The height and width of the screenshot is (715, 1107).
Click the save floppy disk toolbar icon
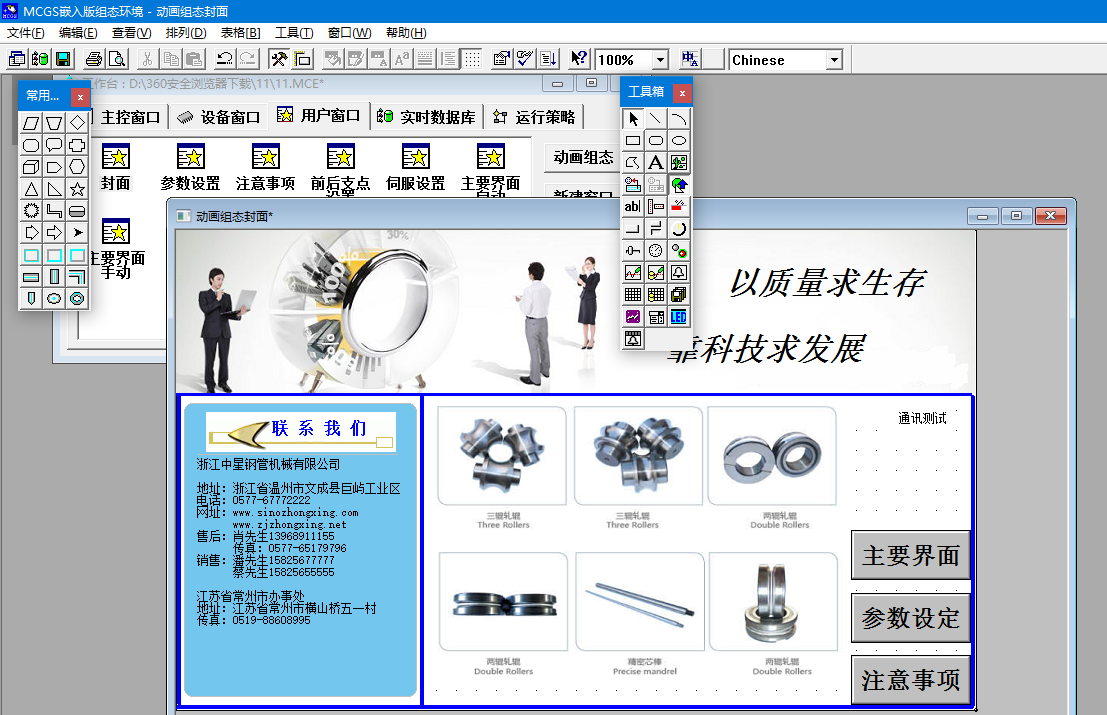coord(63,59)
